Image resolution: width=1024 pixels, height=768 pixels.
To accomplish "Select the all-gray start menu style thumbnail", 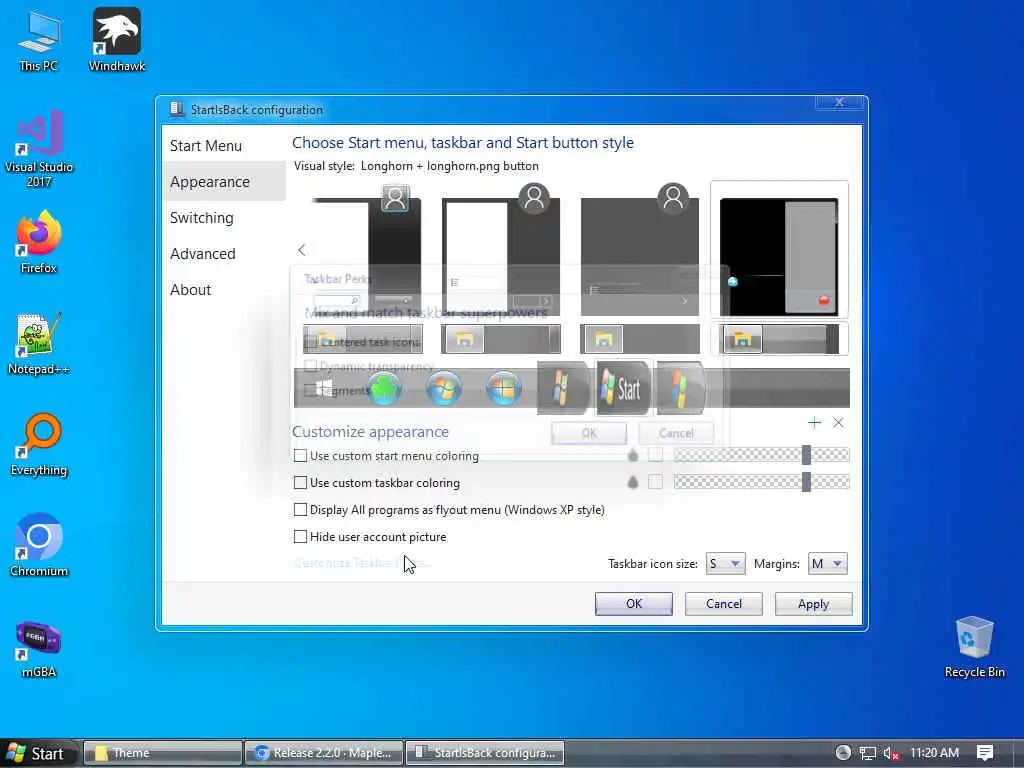I will [x=640, y=250].
